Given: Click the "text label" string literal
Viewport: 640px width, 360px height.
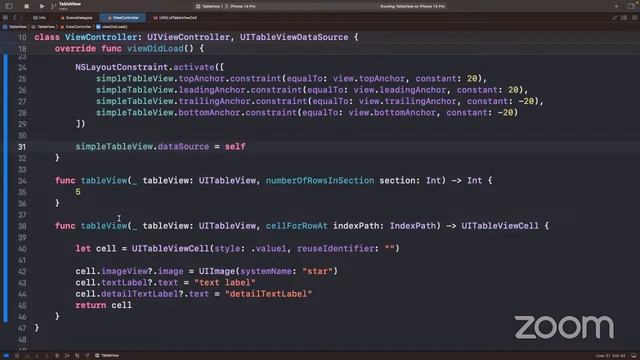Looking at the screenshot, I should coord(225,282).
